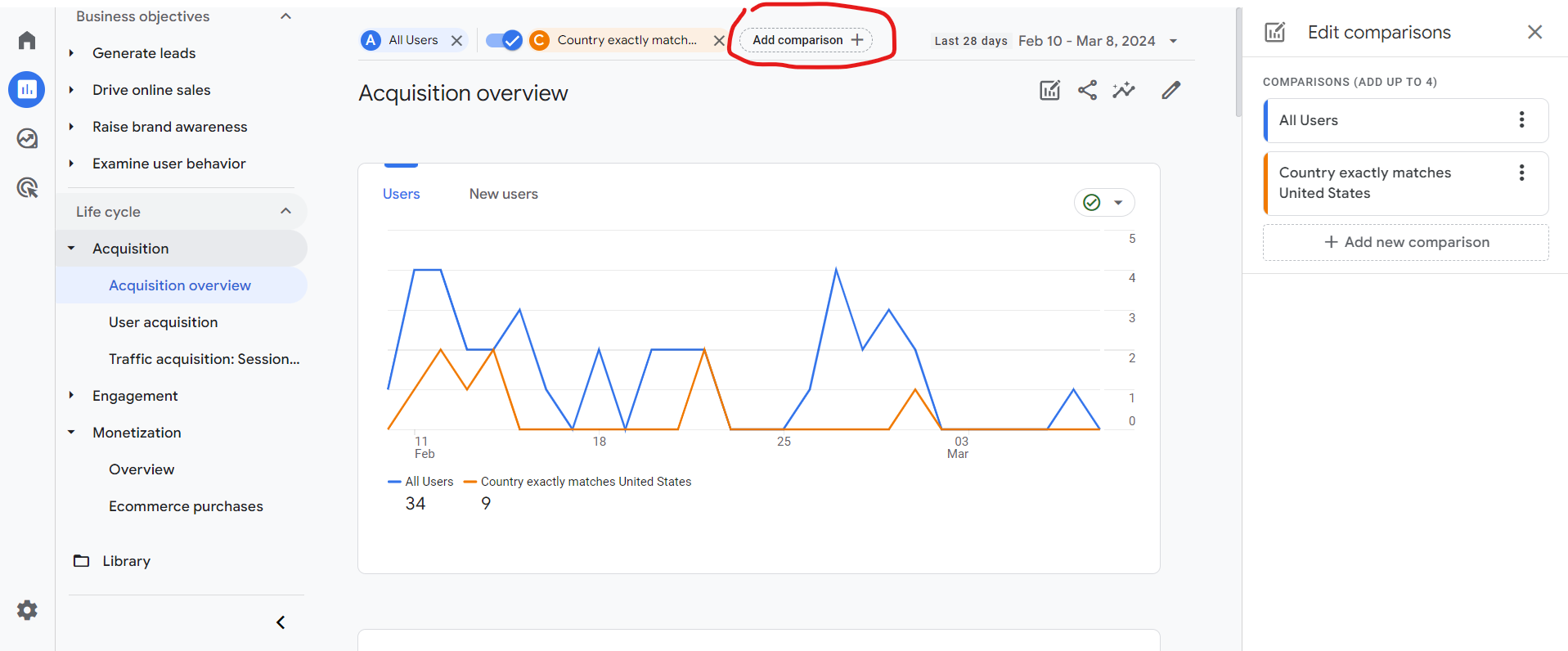Remove the All Users comparison chip

pyautogui.click(x=456, y=40)
